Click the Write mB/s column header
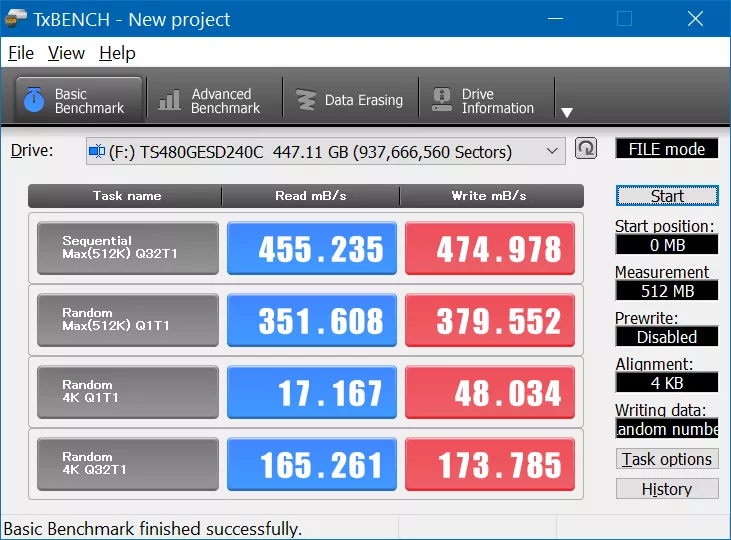 click(x=490, y=196)
